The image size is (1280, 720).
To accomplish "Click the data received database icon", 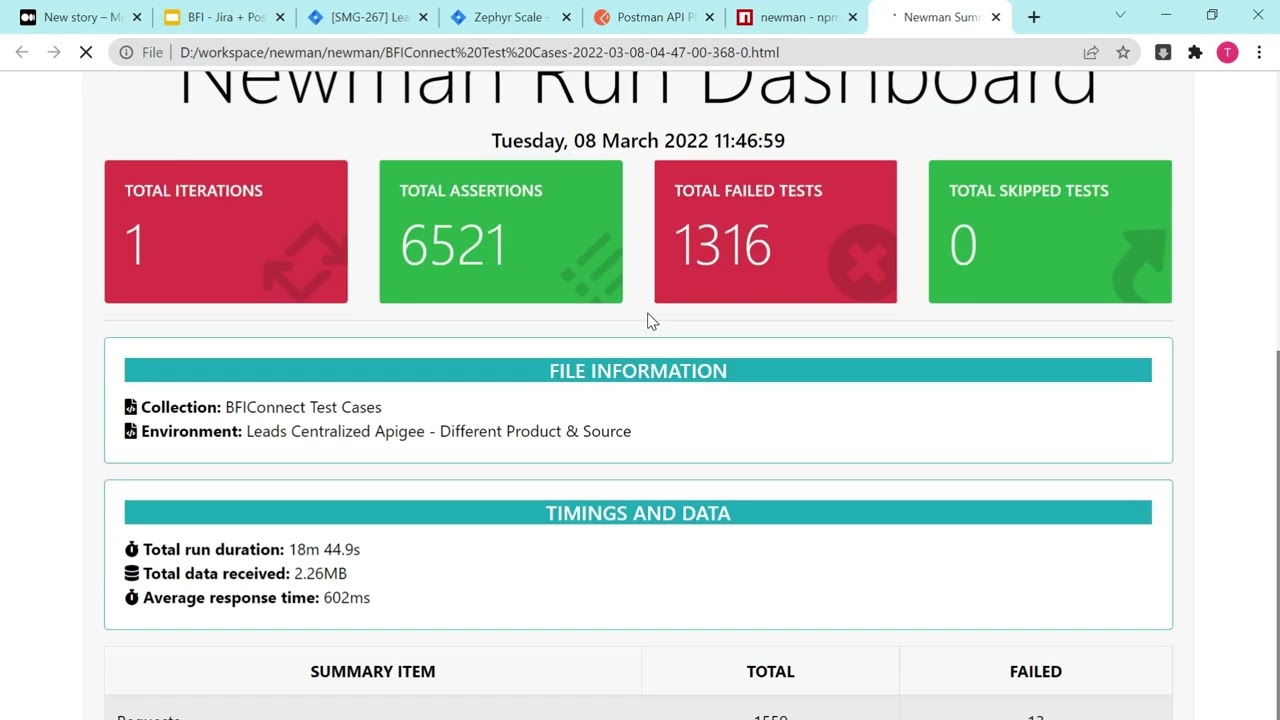I will 131,573.
